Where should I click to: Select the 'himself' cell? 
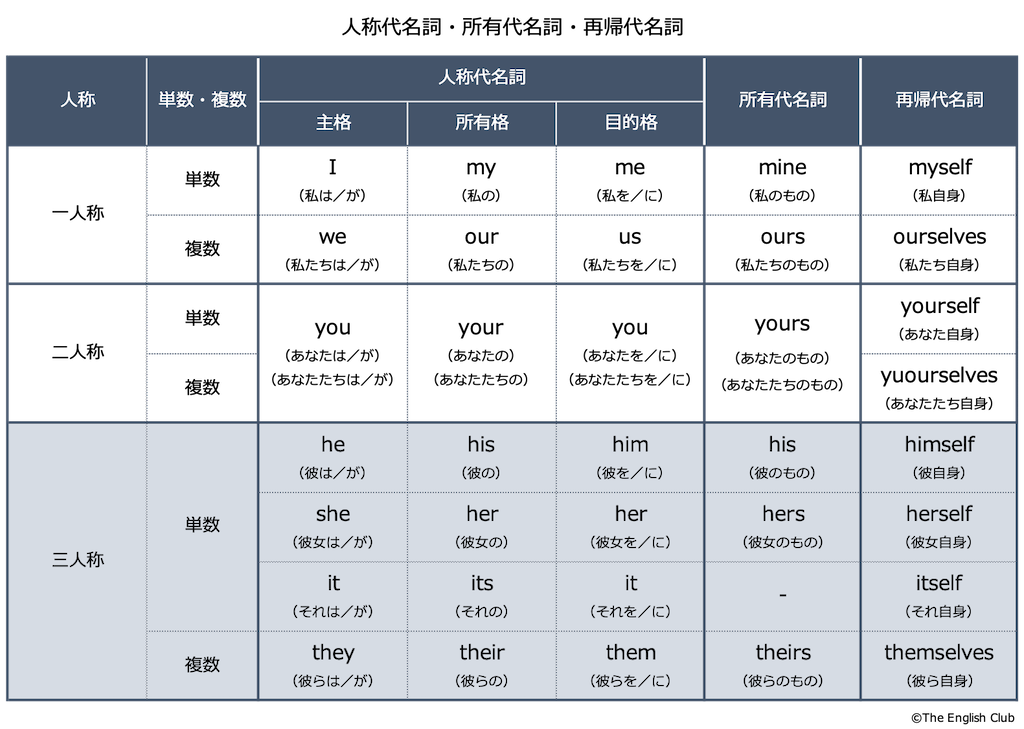(x=939, y=457)
